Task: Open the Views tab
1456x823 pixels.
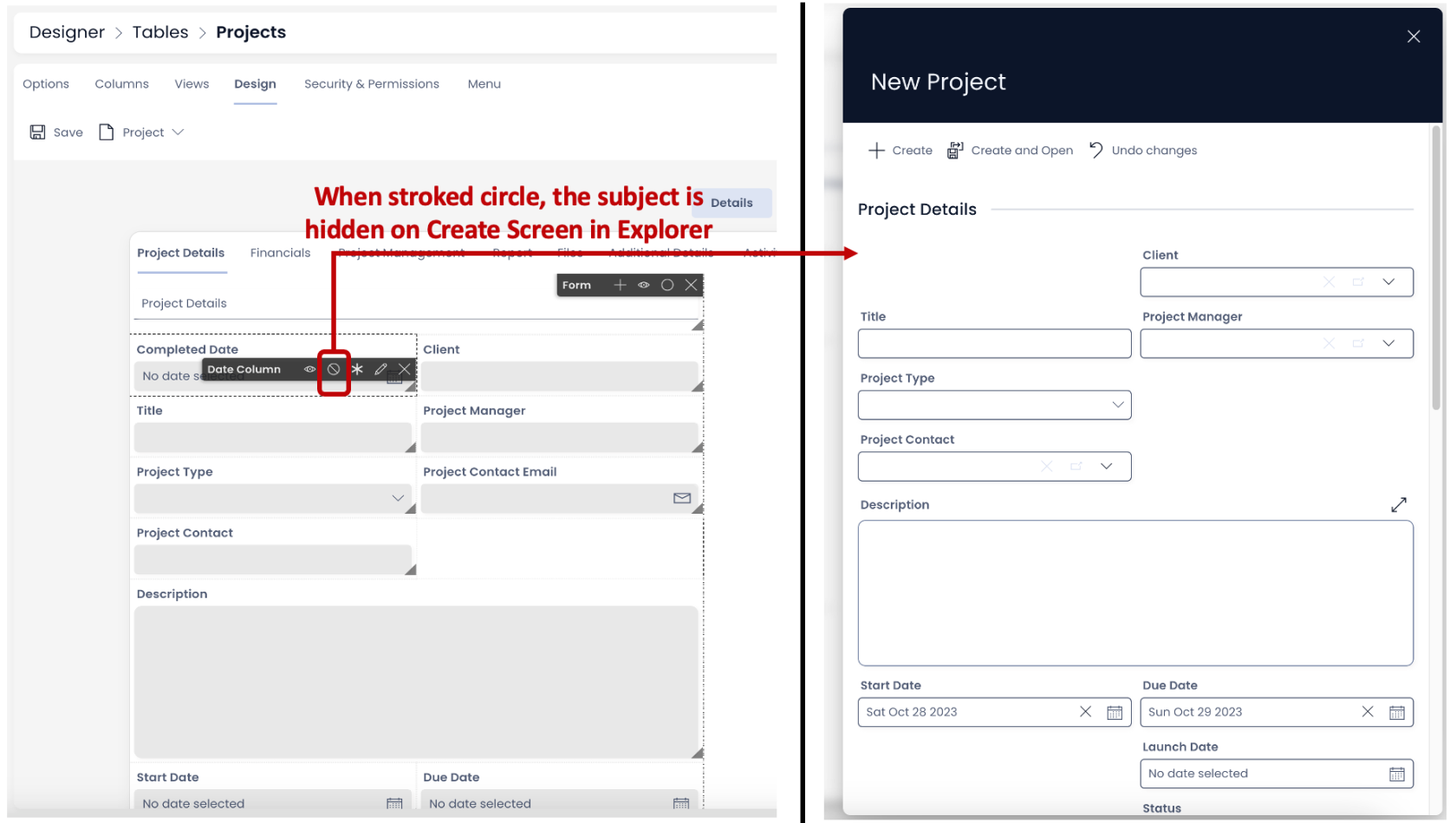Action: click(192, 84)
